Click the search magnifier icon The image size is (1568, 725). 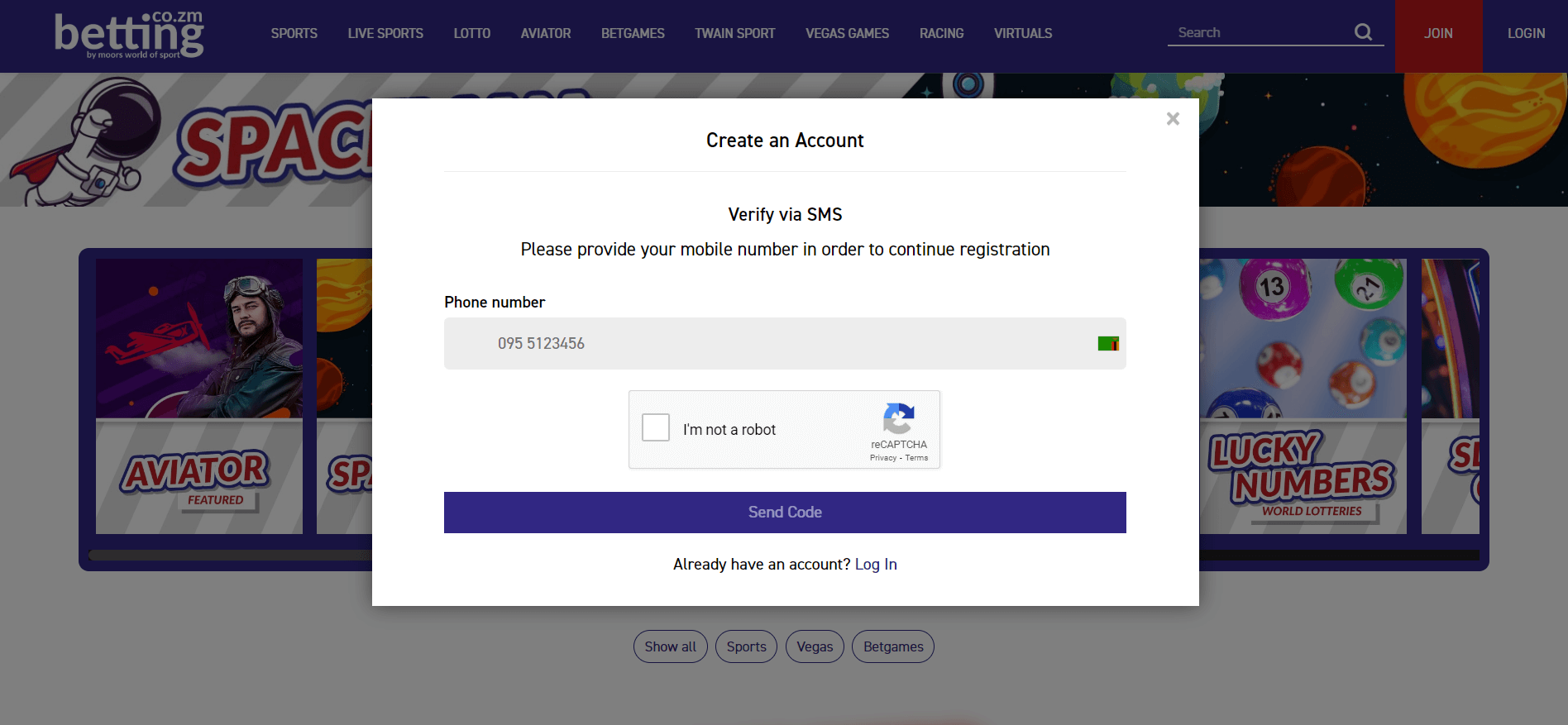[1363, 32]
